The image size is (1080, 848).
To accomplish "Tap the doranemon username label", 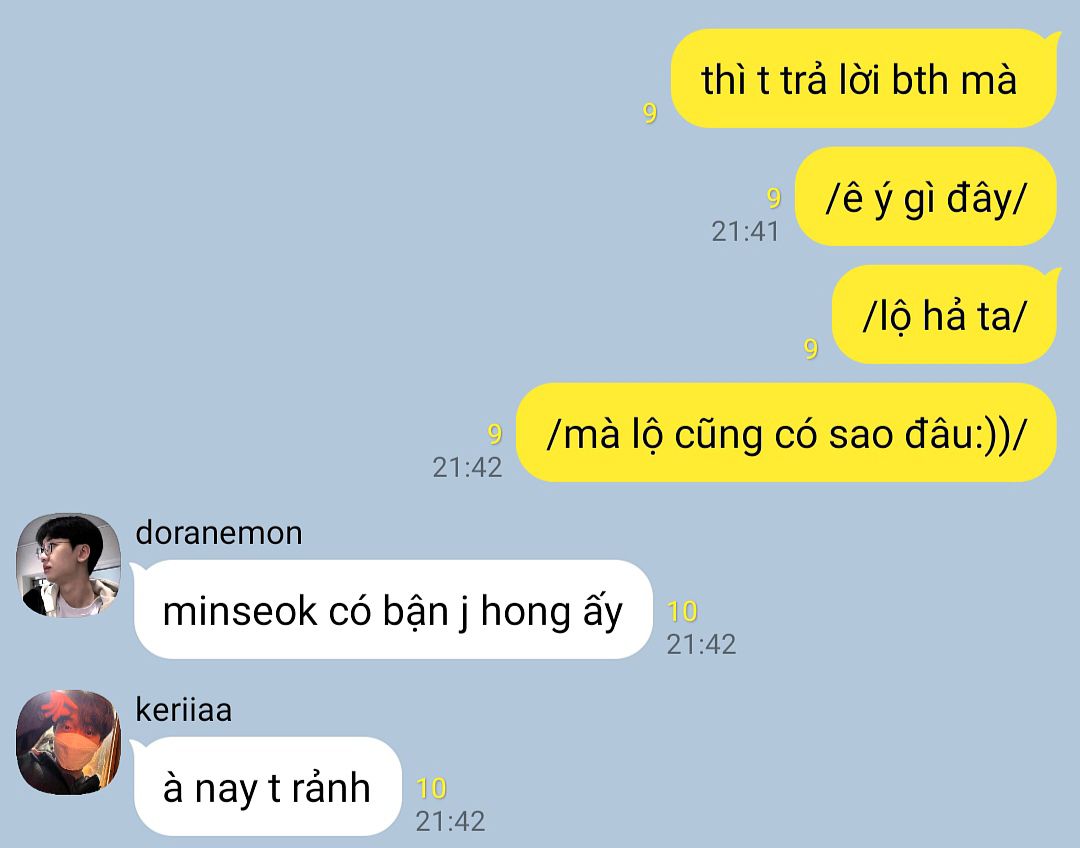I will point(219,533).
